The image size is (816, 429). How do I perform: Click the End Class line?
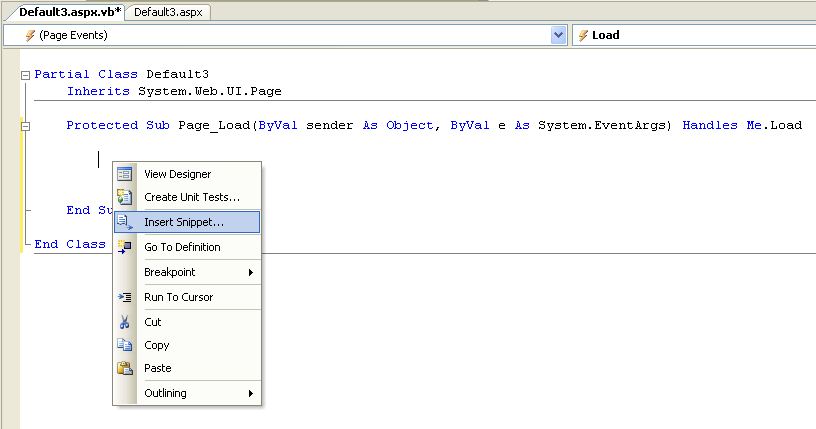pyautogui.click(x=70, y=244)
